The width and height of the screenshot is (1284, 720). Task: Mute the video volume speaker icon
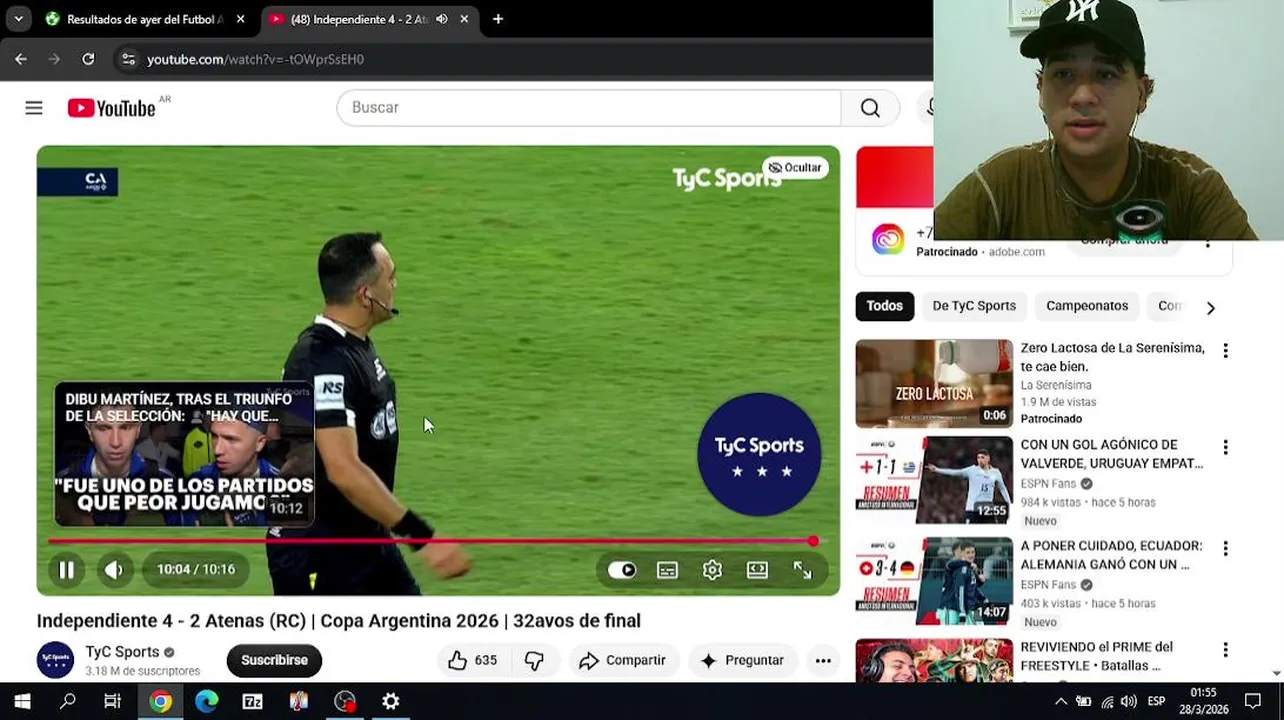click(x=113, y=570)
